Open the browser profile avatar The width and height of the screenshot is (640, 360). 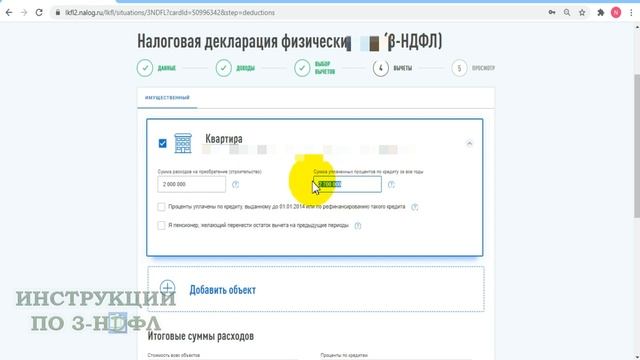point(616,13)
